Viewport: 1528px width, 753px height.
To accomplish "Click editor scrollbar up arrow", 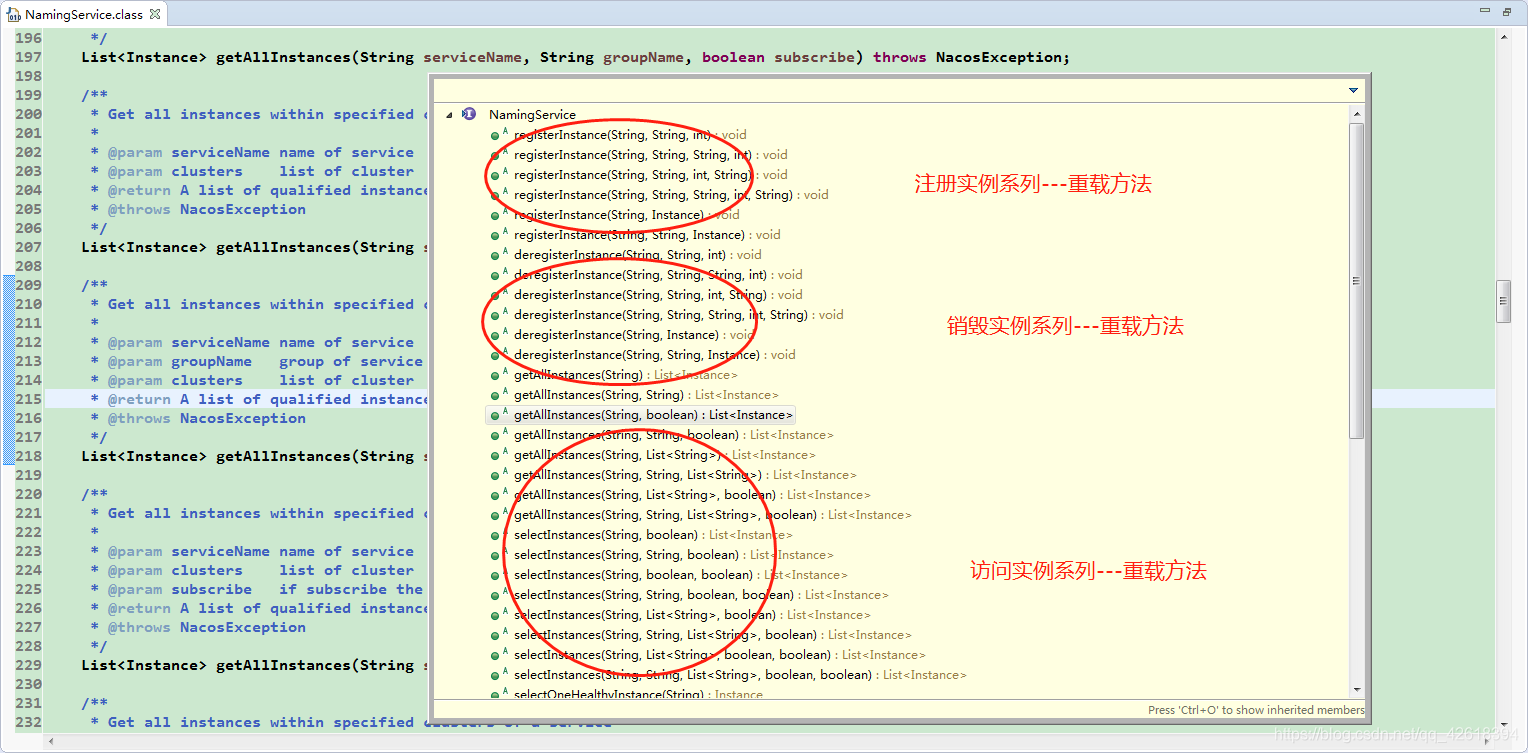I will click(1503, 36).
